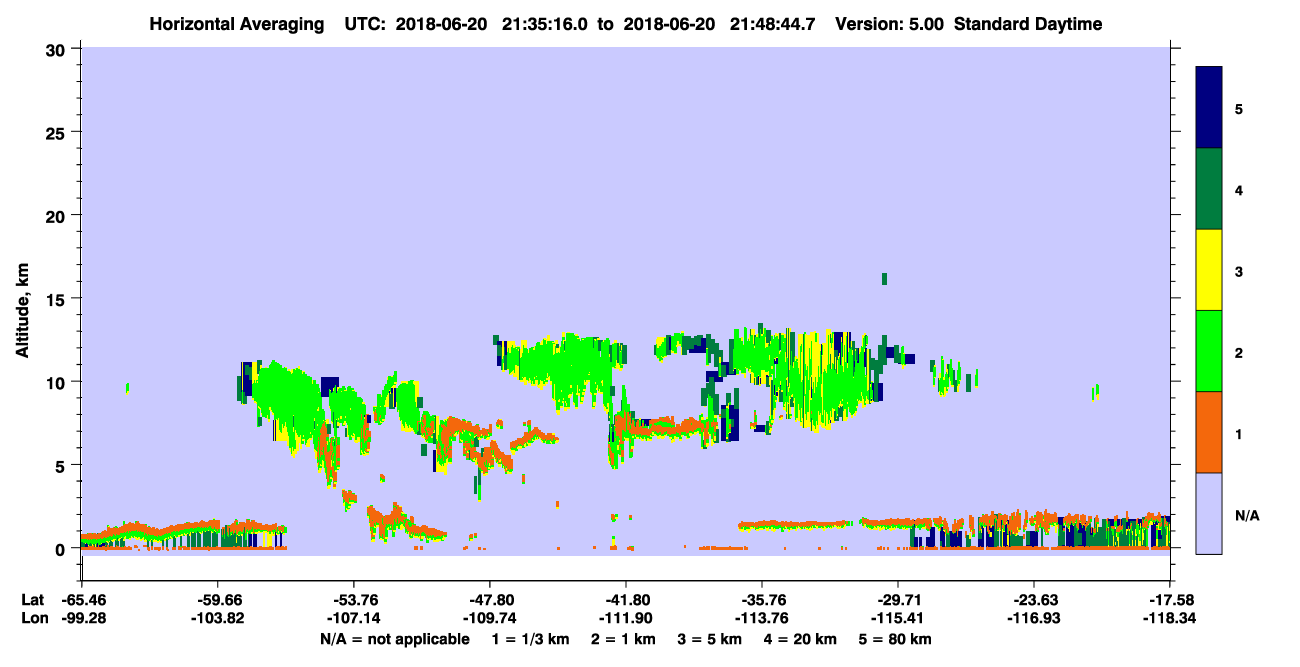Viewport: 1300px width, 667px height.
Task: Click the '4 = 20 km' legend text
Action: 802,638
